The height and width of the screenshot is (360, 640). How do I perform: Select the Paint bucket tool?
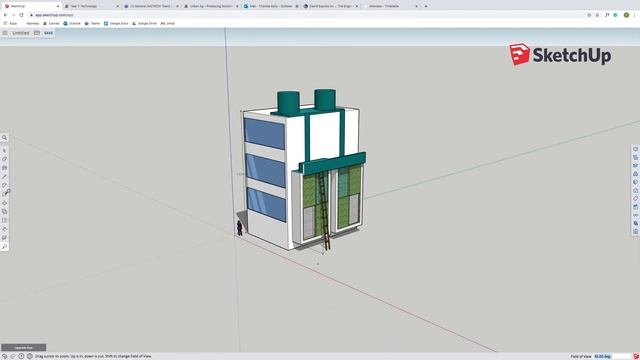point(4,168)
